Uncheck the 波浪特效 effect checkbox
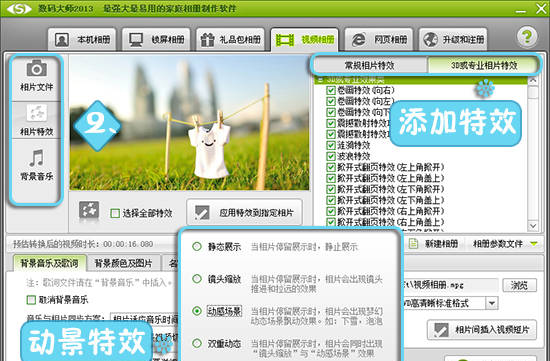This screenshot has width=550, height=361. 330,156
